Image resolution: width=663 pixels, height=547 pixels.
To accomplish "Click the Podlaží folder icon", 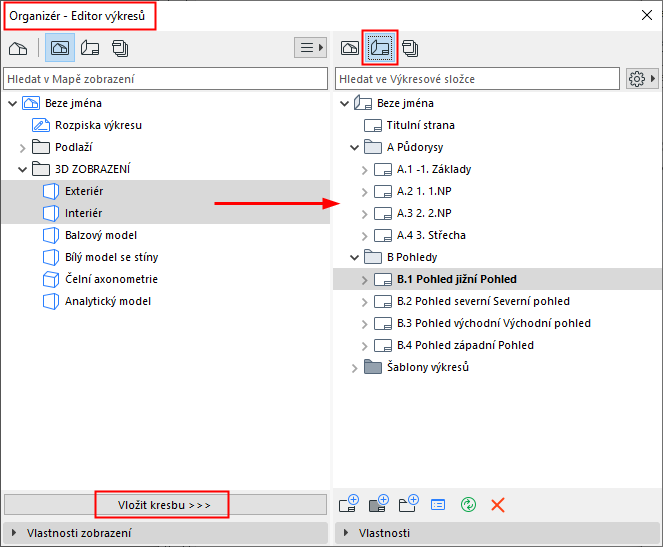I will [41, 147].
